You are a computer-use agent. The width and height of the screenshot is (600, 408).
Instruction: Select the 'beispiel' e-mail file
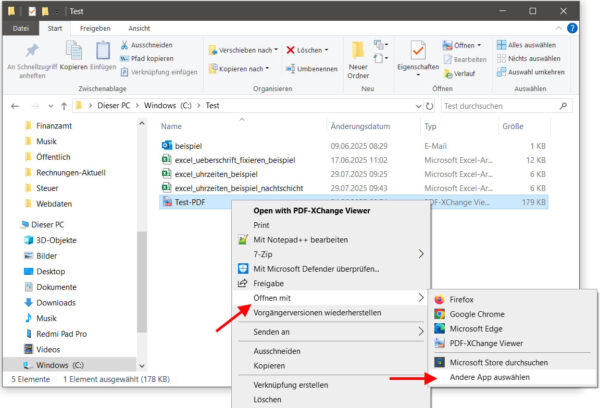coord(188,146)
